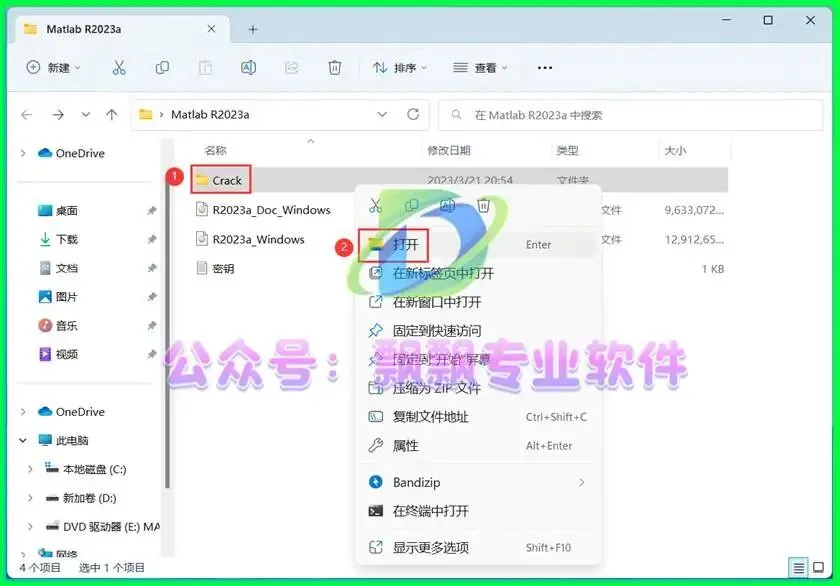Image resolution: width=840 pixels, height=586 pixels.
Task: Open the 排序 sort dropdown
Action: point(400,67)
